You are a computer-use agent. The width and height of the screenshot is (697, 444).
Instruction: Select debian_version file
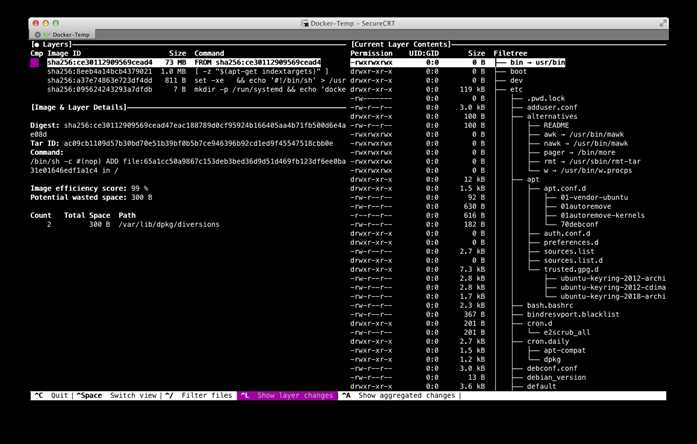click(x=556, y=377)
